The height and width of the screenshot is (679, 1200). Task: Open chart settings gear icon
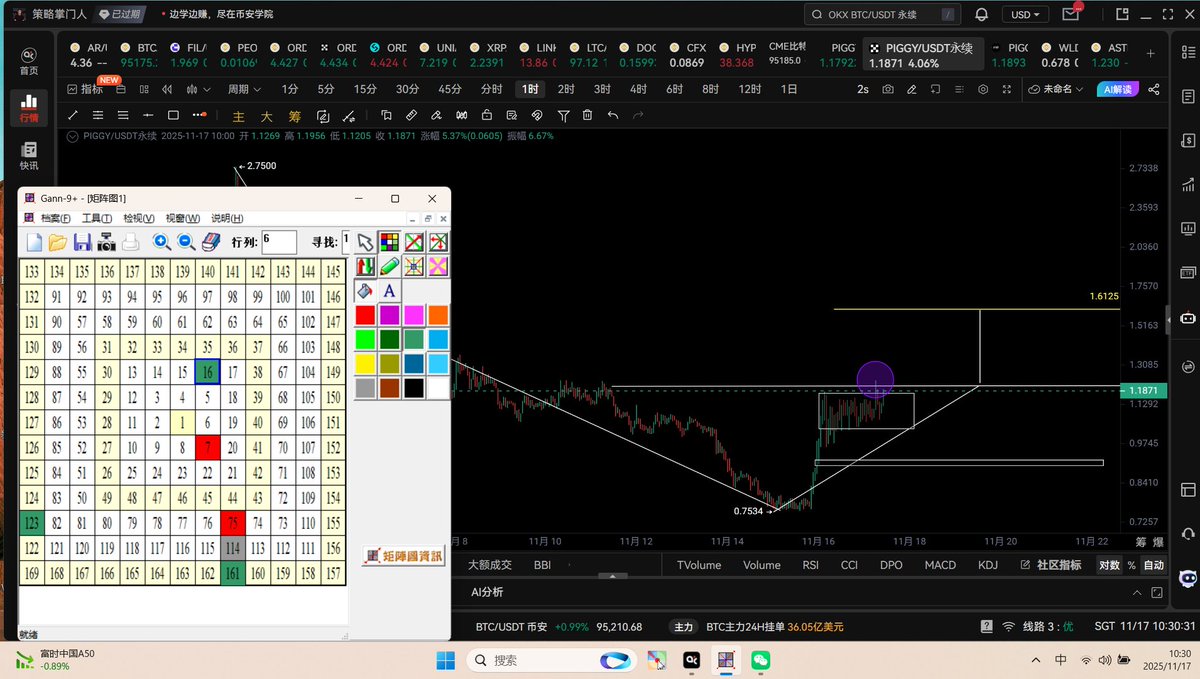click(x=982, y=89)
